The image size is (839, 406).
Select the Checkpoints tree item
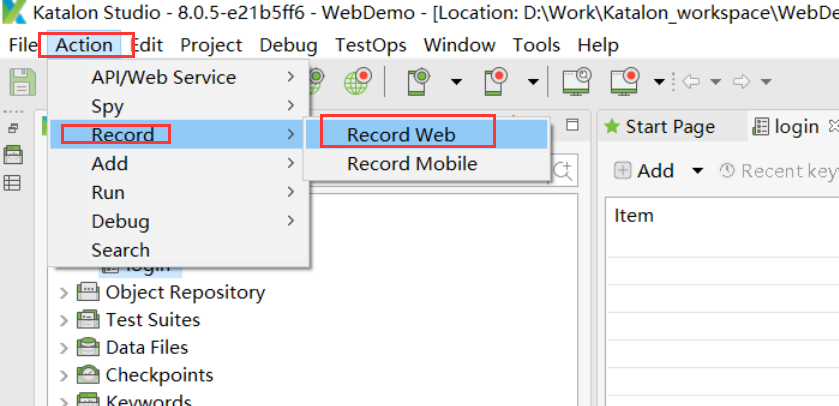coord(159,375)
